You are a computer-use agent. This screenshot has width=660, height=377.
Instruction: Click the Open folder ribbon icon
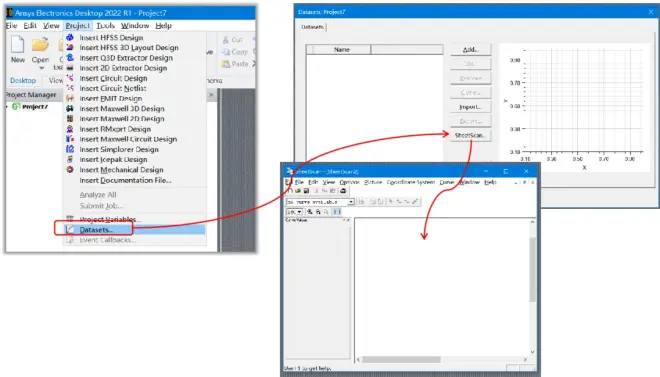click(40, 44)
